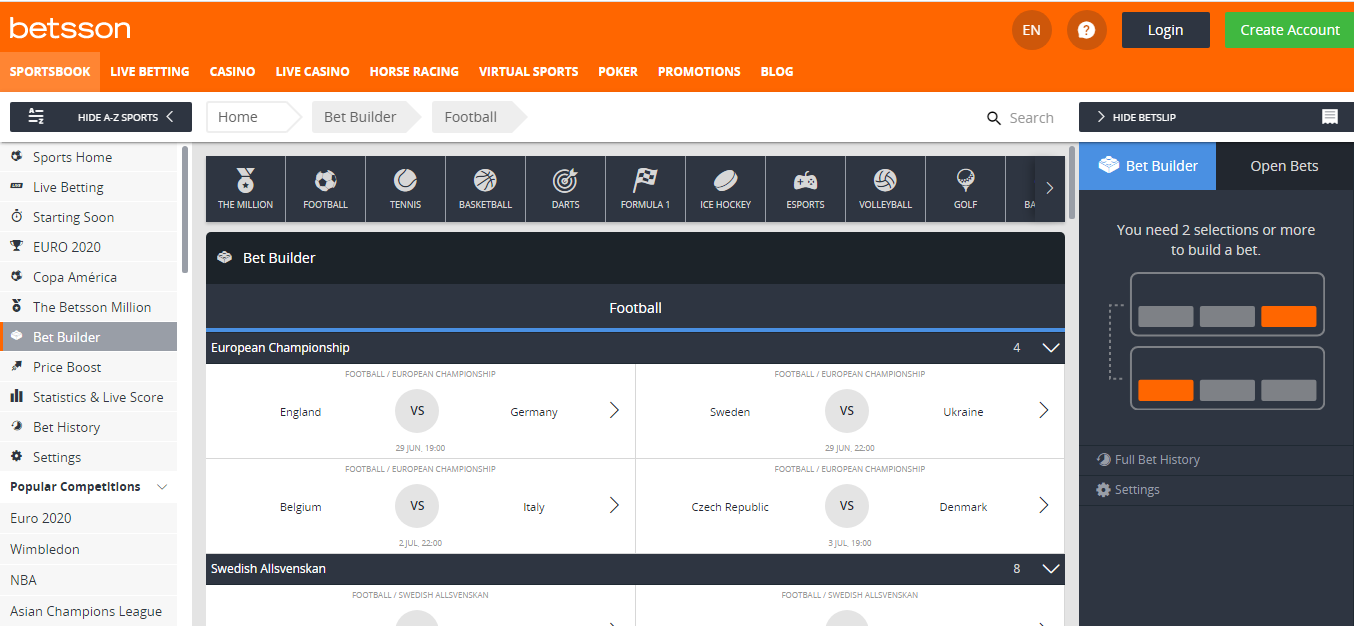This screenshot has width=1354, height=626.
Task: Open Belgium vs Italy match arrow
Action: tap(614, 505)
